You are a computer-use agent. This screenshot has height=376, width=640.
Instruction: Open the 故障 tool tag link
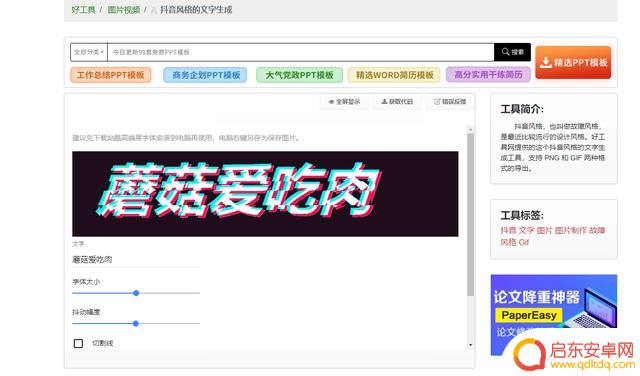coord(597,231)
